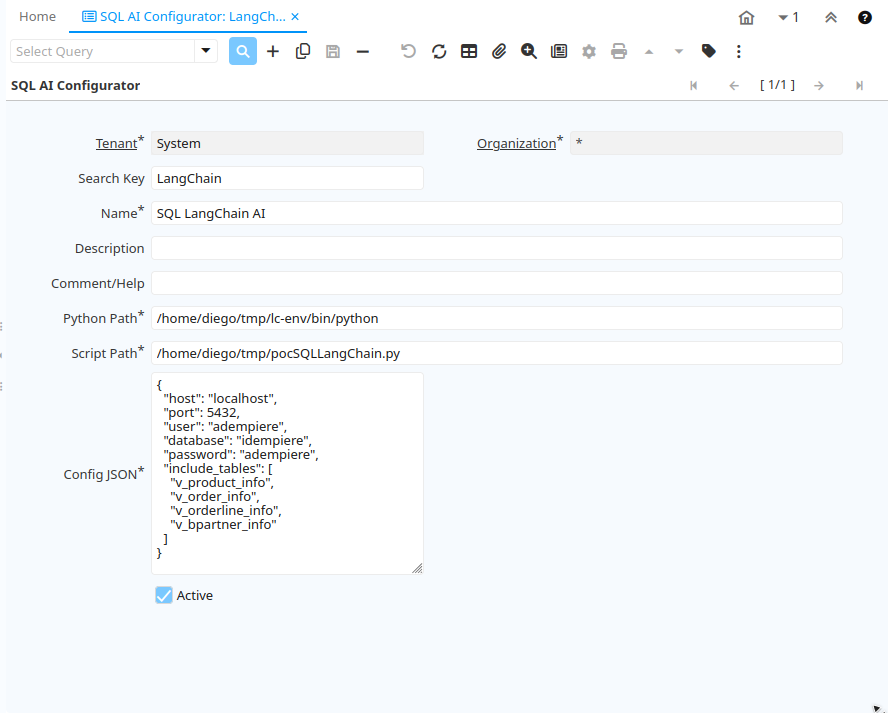Viewport: 888px width, 713px height.
Task: Open the more options kebab menu
Action: pyautogui.click(x=739, y=51)
